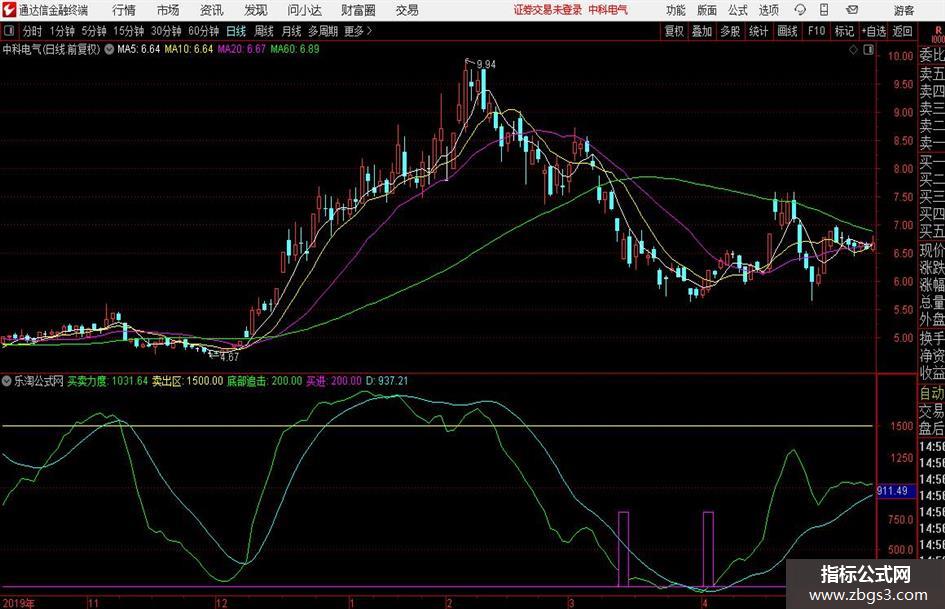
Task: Click the diamond icon at chart top right
Action: (x=853, y=50)
